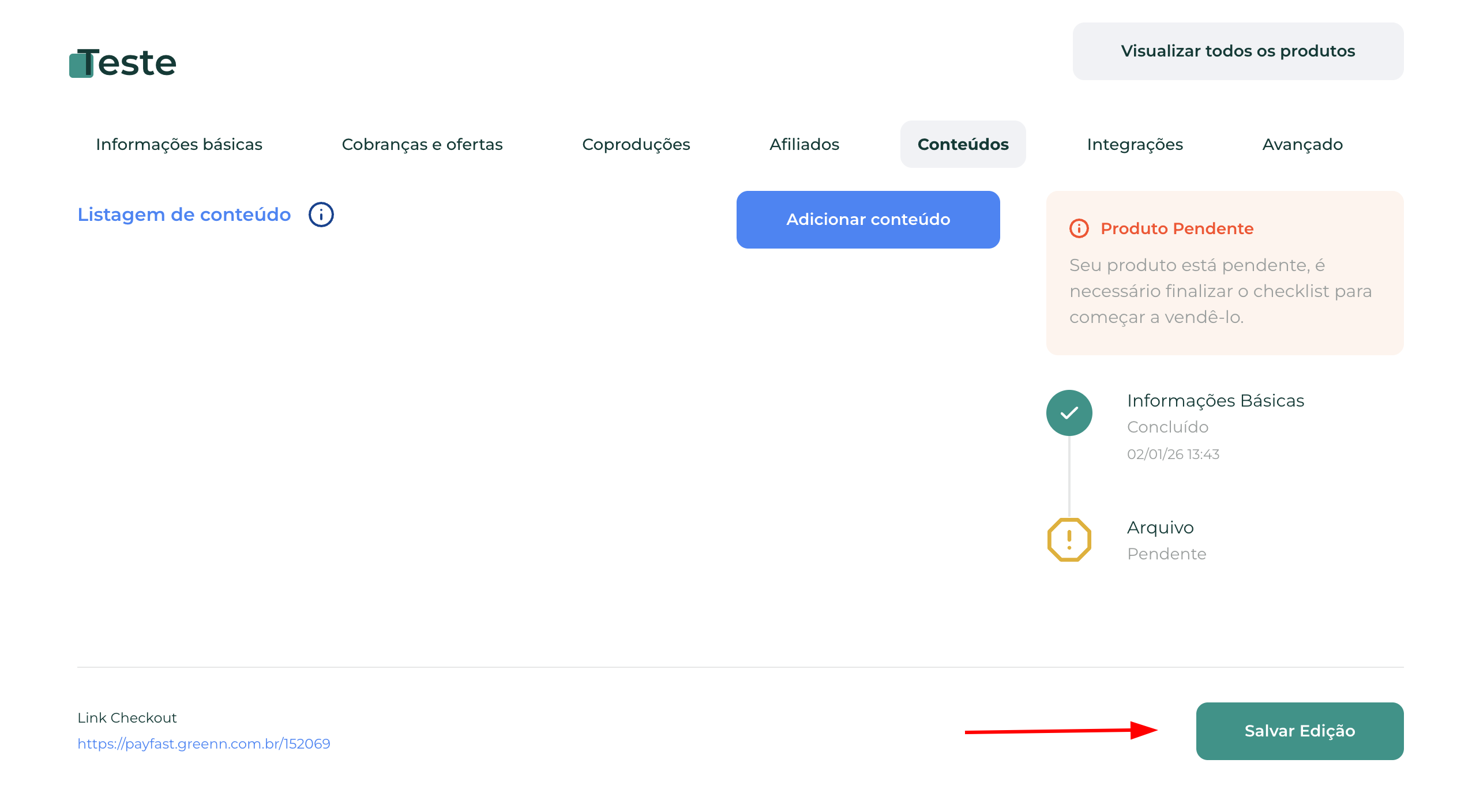Click Visualizar todos os produtos button

(1238, 51)
